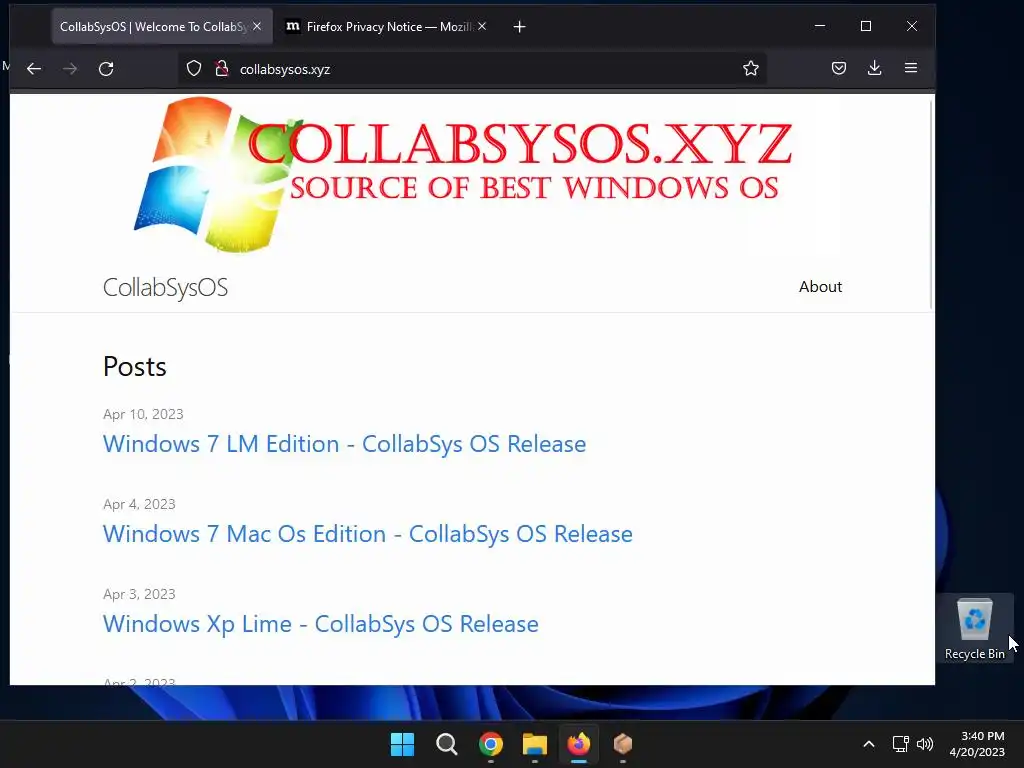Open the Firefox downloads panel
1024x768 pixels.
click(874, 69)
